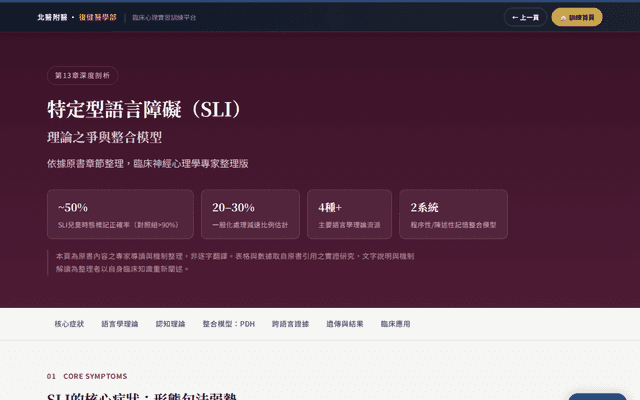This screenshot has width=640, height=400.
Task: Open the 認知理論 navigation tab
Action: tap(170, 324)
